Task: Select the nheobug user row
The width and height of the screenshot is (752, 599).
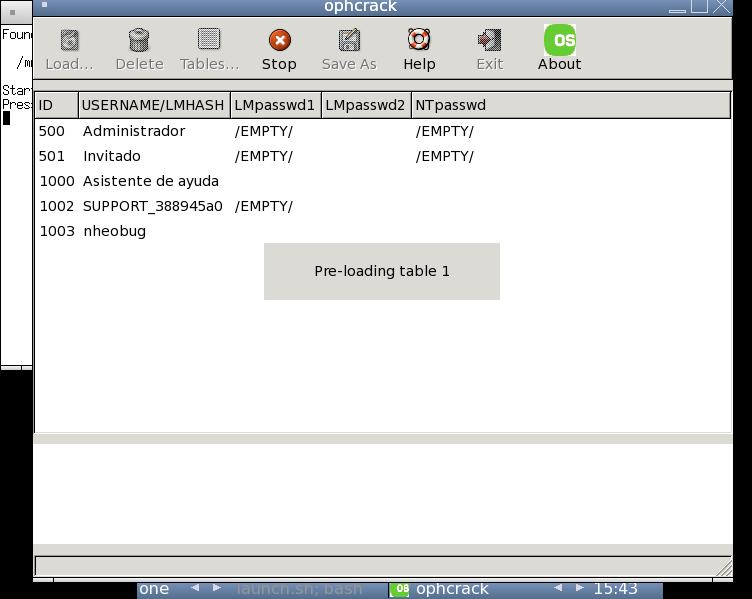Action: click(383, 231)
